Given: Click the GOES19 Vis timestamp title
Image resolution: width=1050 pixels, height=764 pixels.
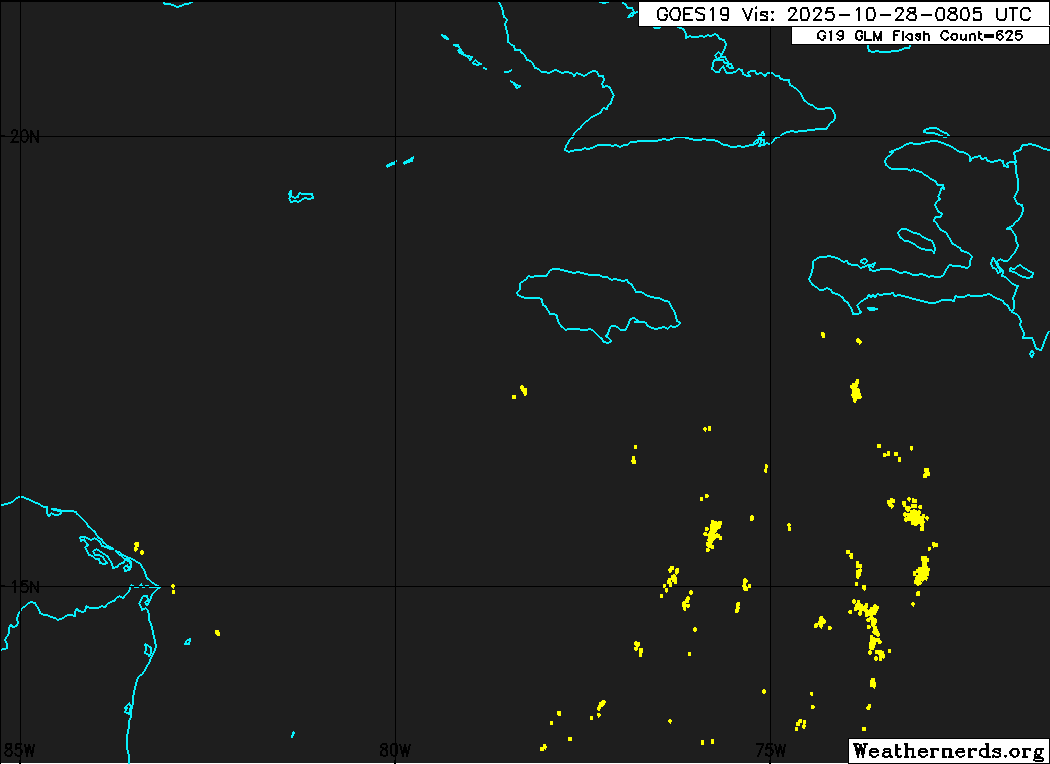Looking at the screenshot, I should point(842,14).
